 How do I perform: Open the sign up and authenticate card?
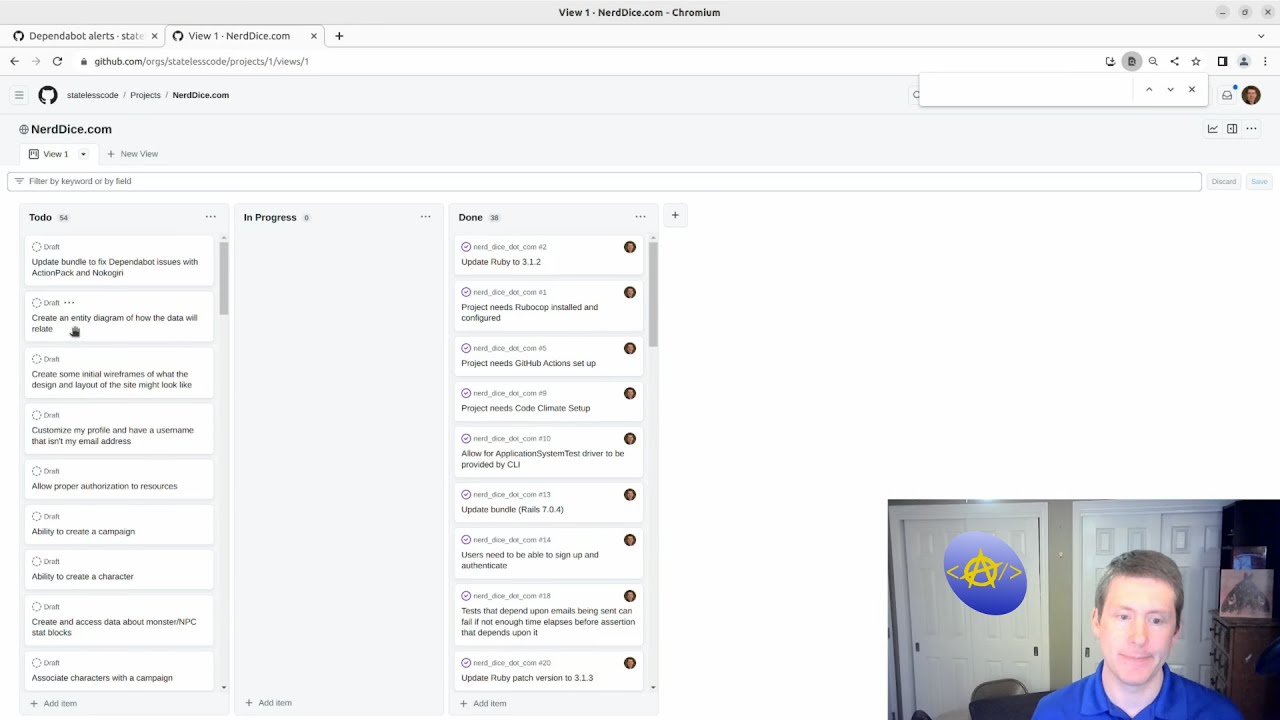tap(548, 554)
